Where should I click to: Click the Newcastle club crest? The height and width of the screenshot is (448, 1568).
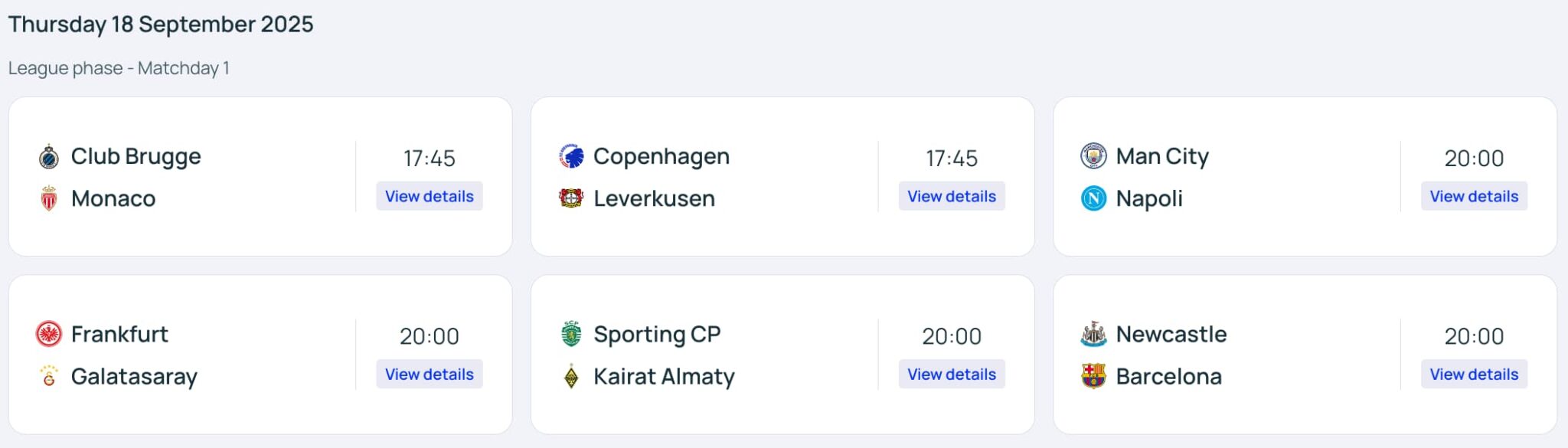[x=1093, y=334]
